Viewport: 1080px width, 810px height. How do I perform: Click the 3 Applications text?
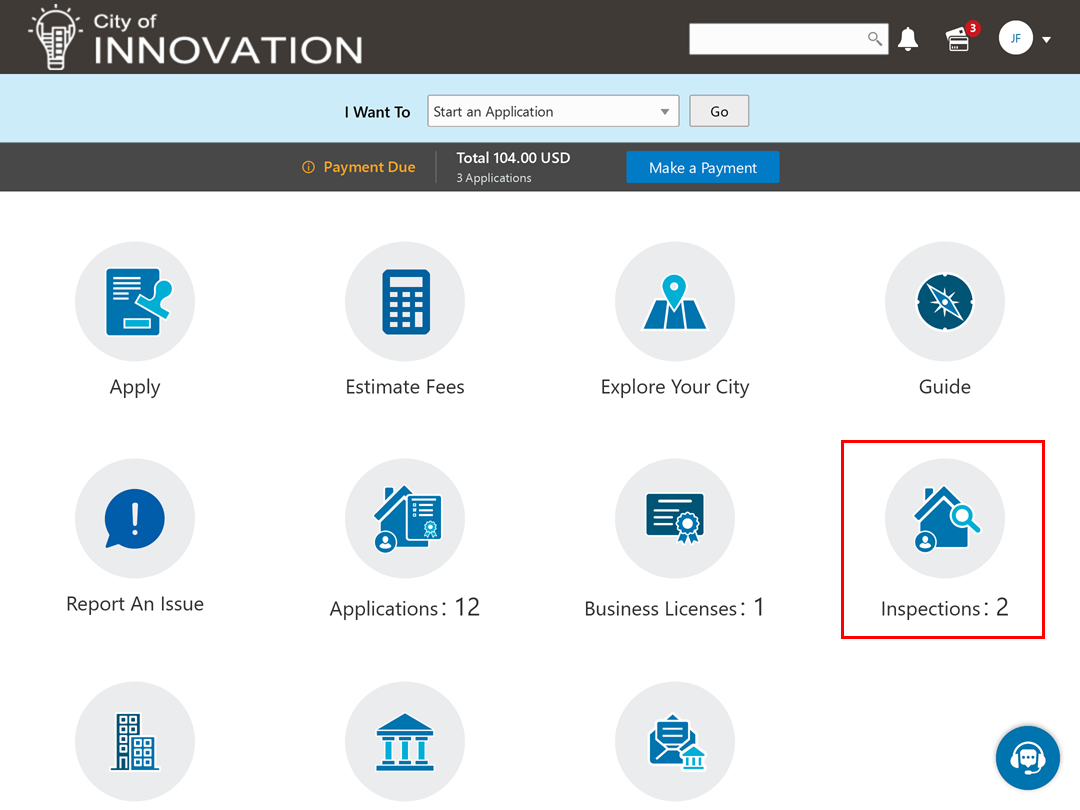[494, 178]
